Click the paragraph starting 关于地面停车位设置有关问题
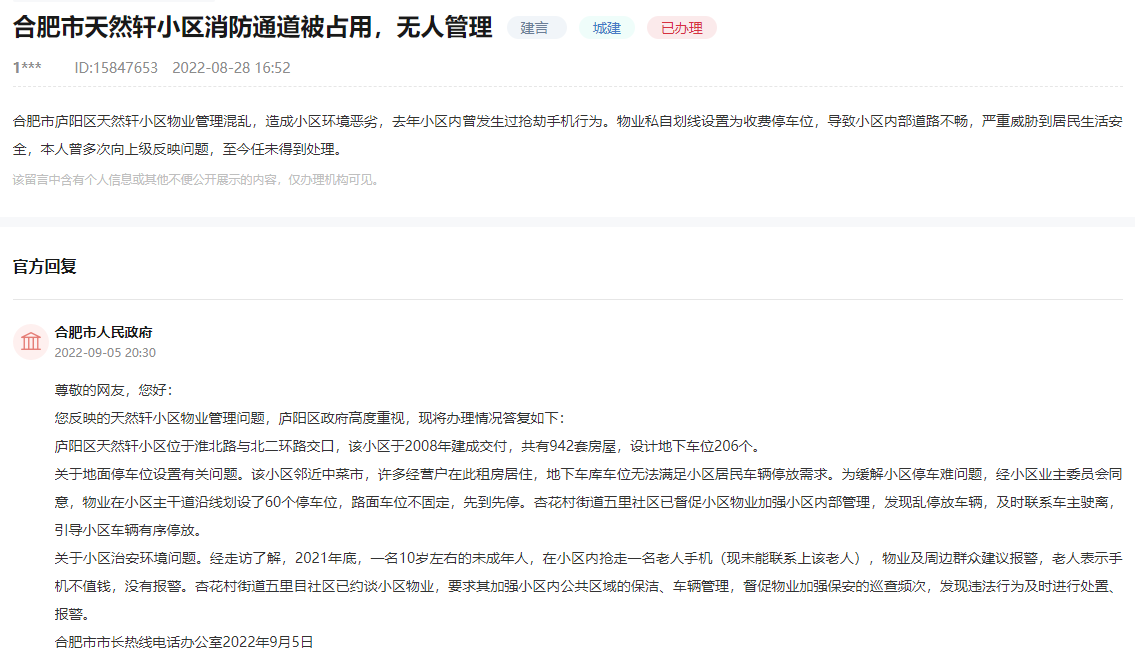Image resolution: width=1135 pixels, height=653 pixels. tap(588, 502)
